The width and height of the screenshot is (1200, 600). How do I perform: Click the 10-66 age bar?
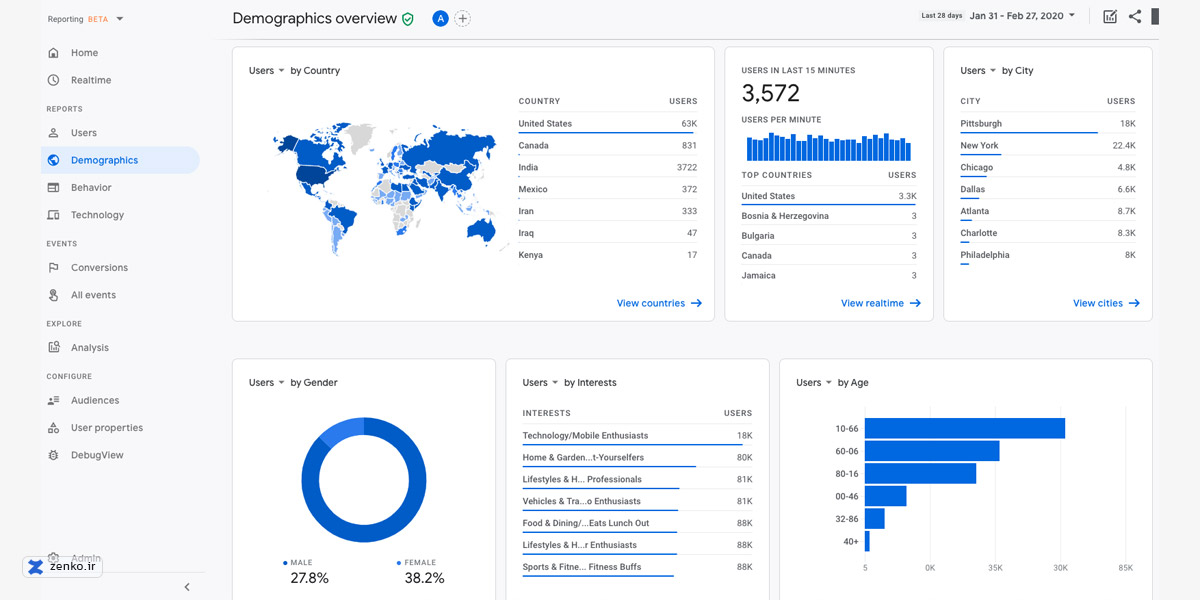tap(964, 428)
